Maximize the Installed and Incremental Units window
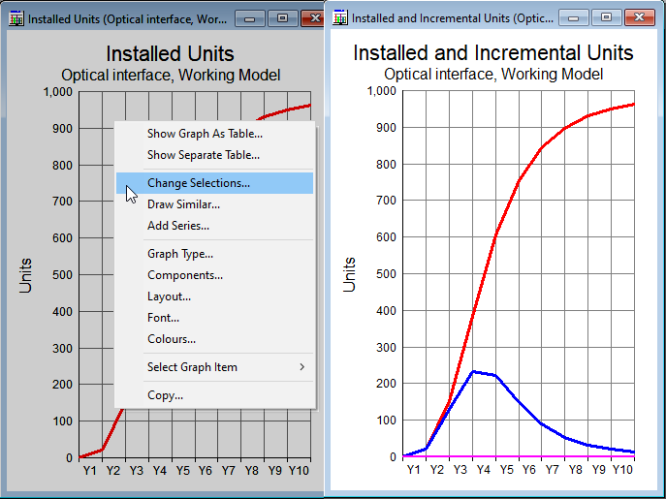Image resolution: width=666 pixels, height=499 pixels. [x=603, y=17]
